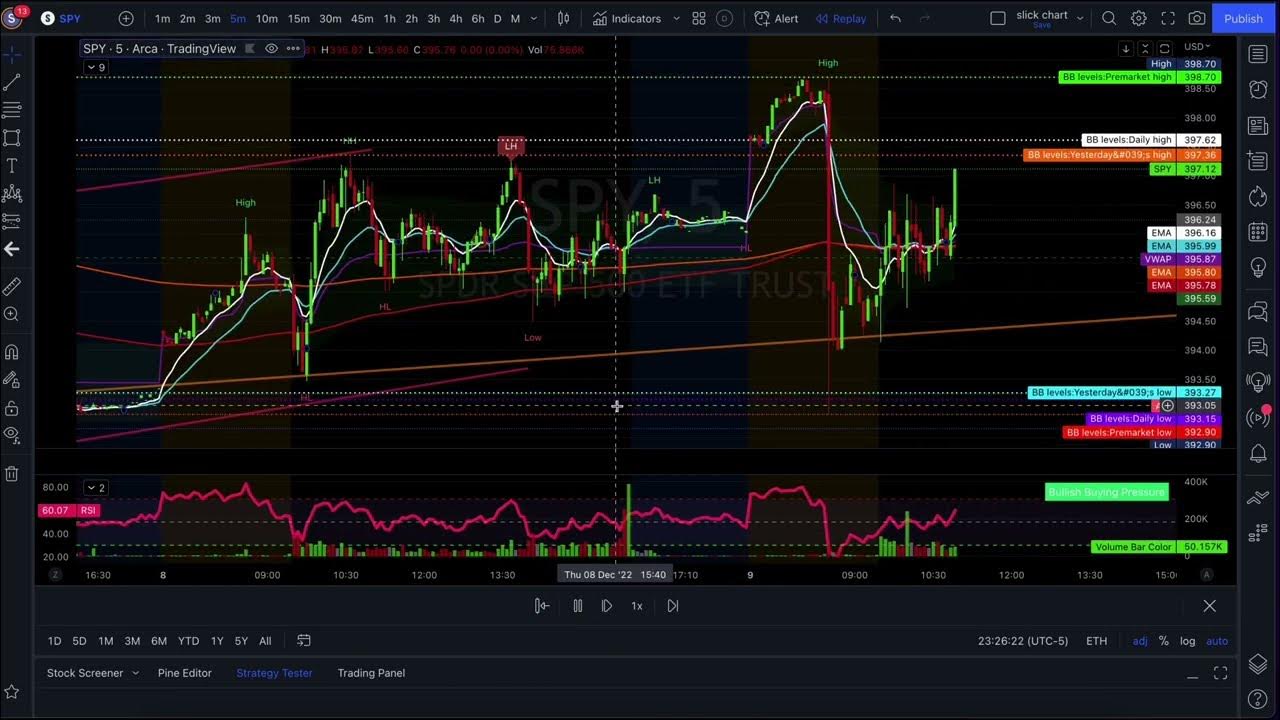Open the quick search magnifier
This screenshot has height=720, width=1280.
tap(1109, 18)
